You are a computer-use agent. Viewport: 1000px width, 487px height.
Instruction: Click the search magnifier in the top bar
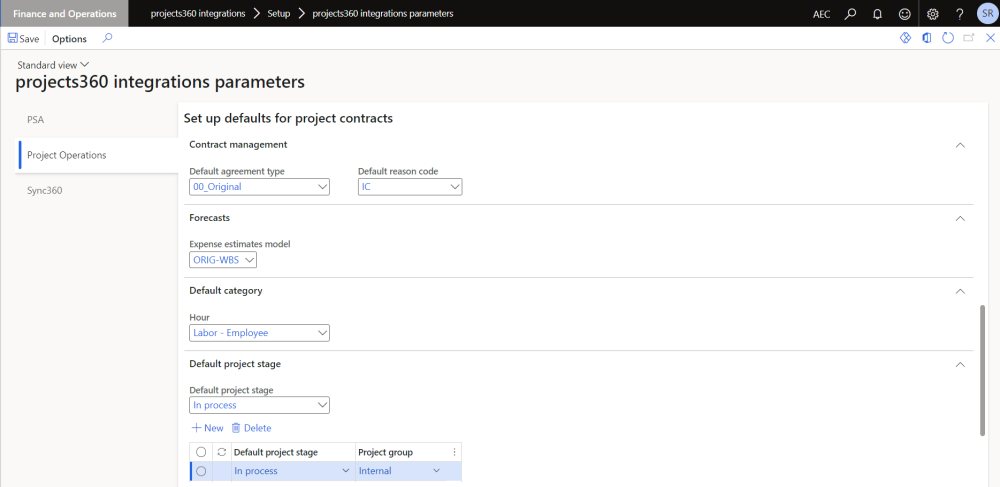pyautogui.click(x=850, y=14)
